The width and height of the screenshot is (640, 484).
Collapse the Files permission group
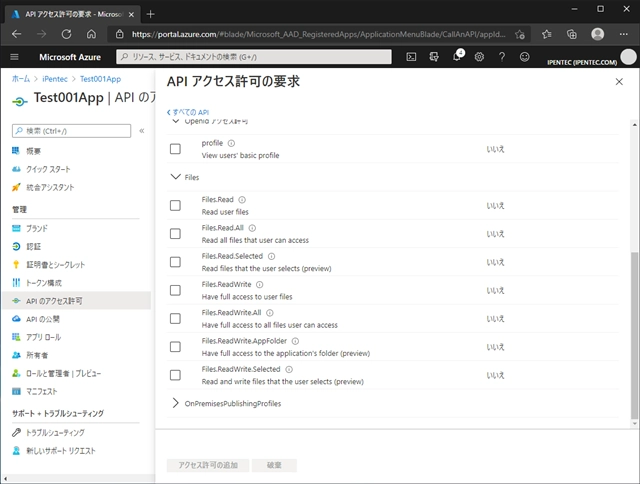pyautogui.click(x=176, y=177)
